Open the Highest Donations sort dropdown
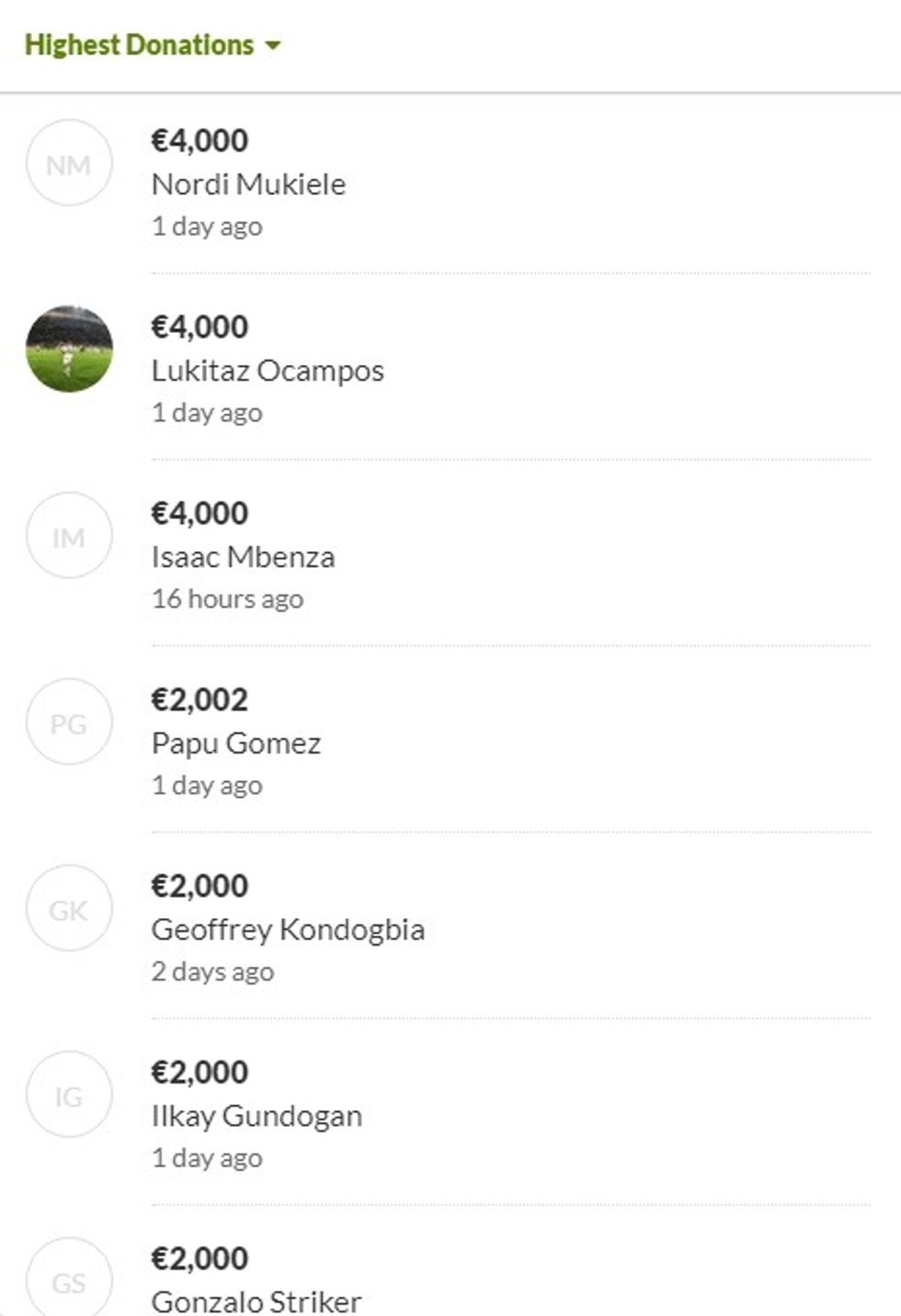 click(140, 45)
